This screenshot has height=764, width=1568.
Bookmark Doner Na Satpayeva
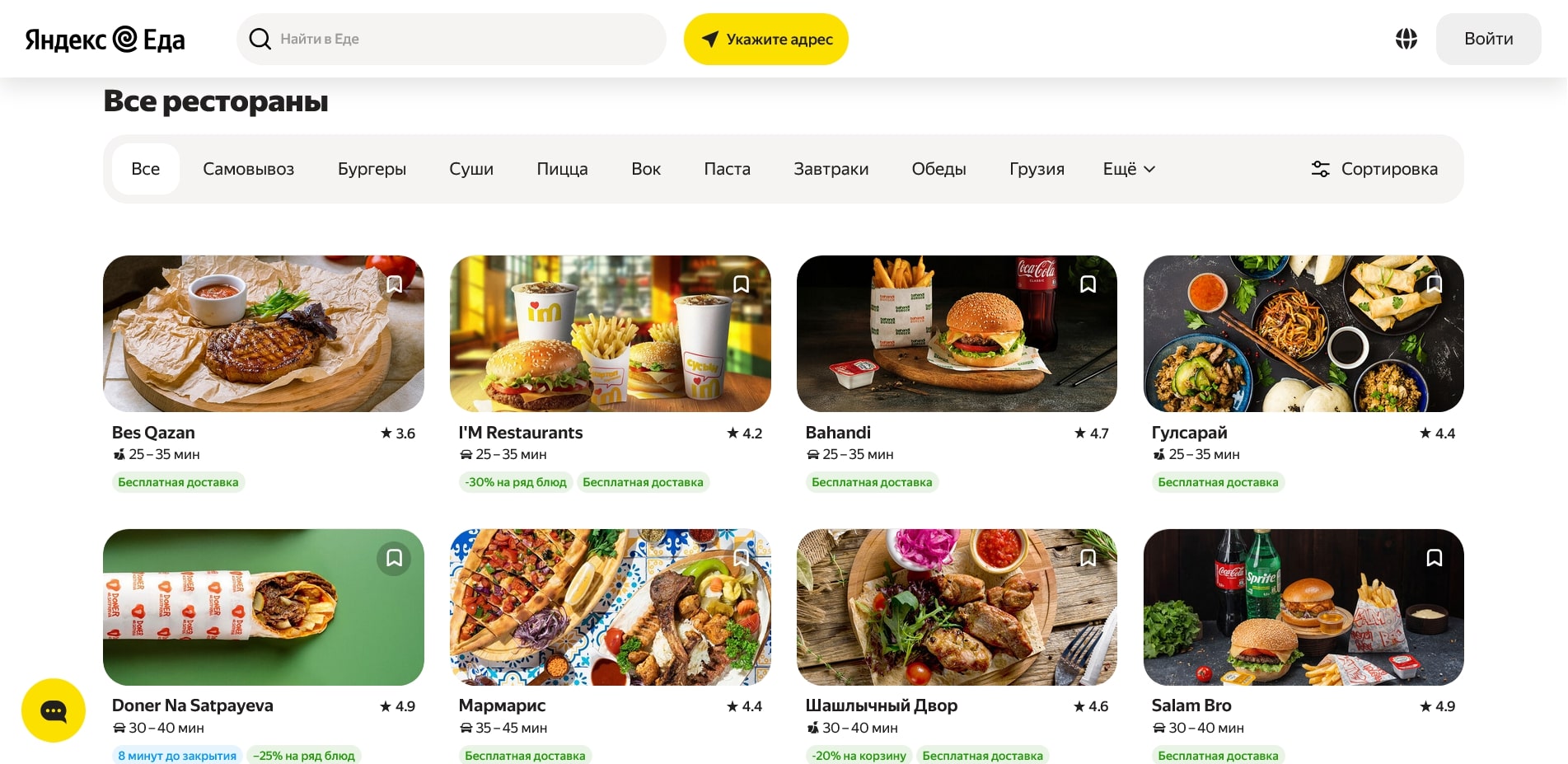[x=394, y=559]
